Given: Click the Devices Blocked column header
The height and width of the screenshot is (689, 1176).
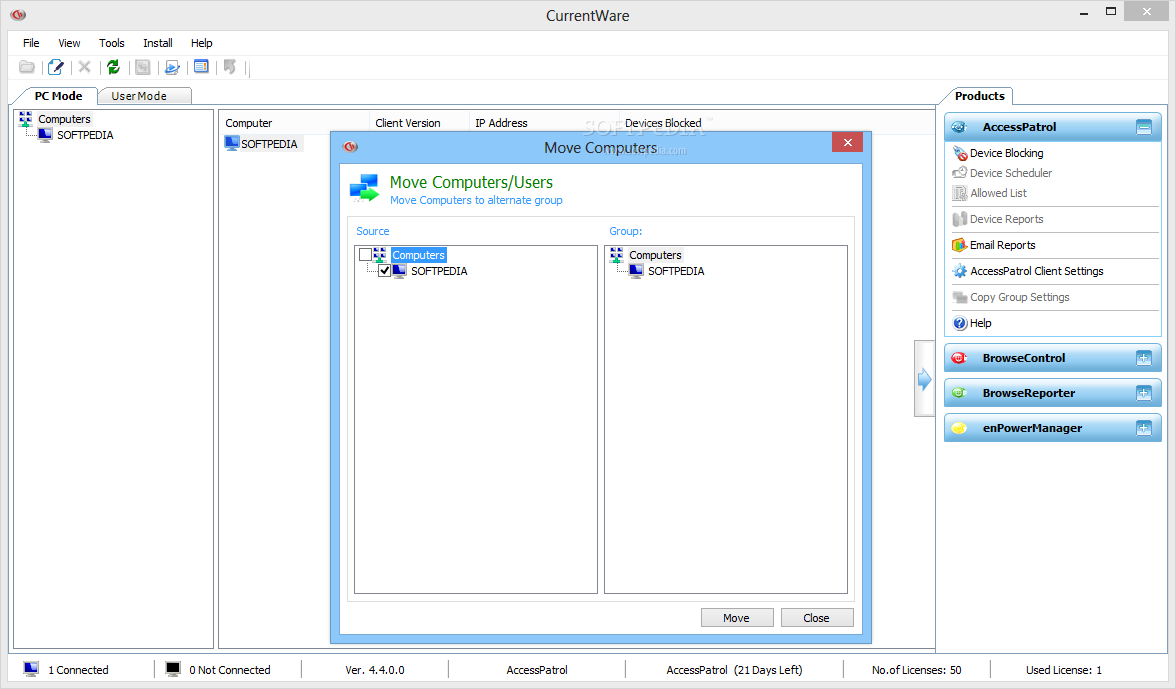Looking at the screenshot, I should pyautogui.click(x=663, y=123).
